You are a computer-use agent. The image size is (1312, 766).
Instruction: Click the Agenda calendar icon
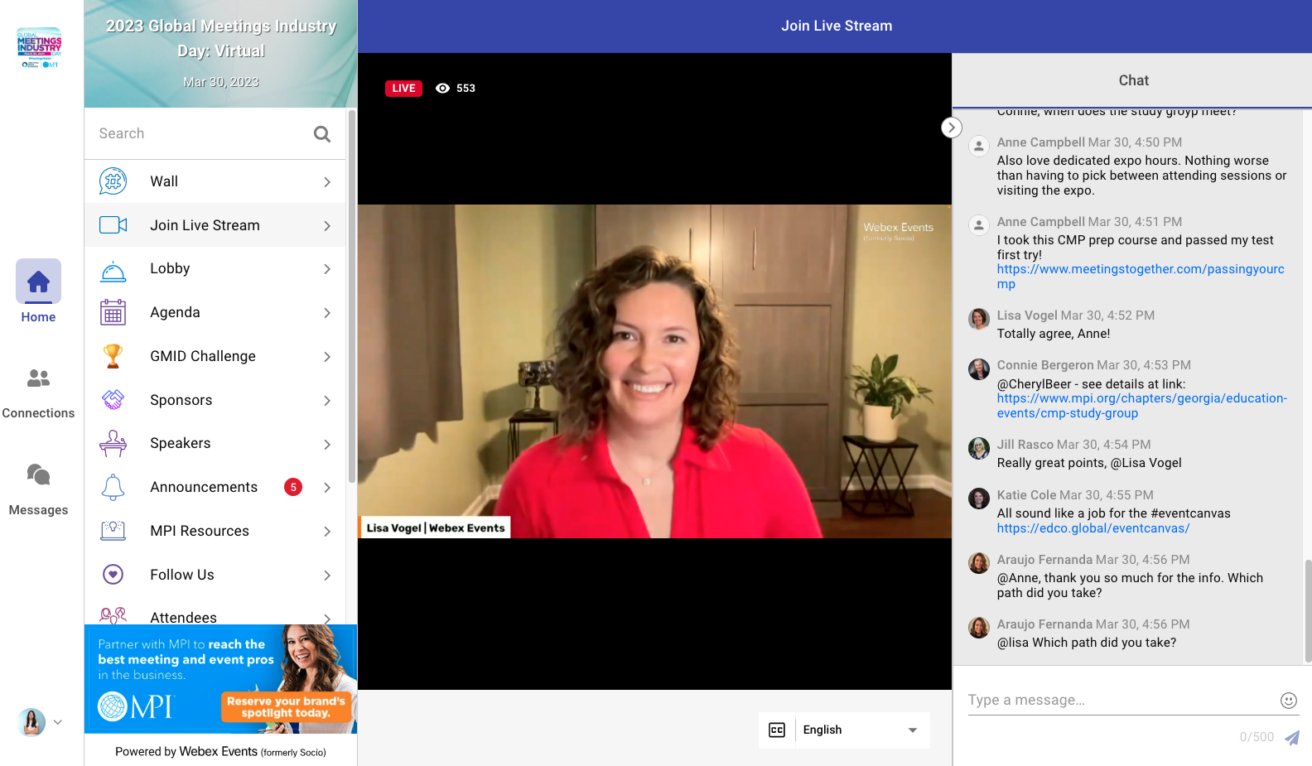pos(113,313)
